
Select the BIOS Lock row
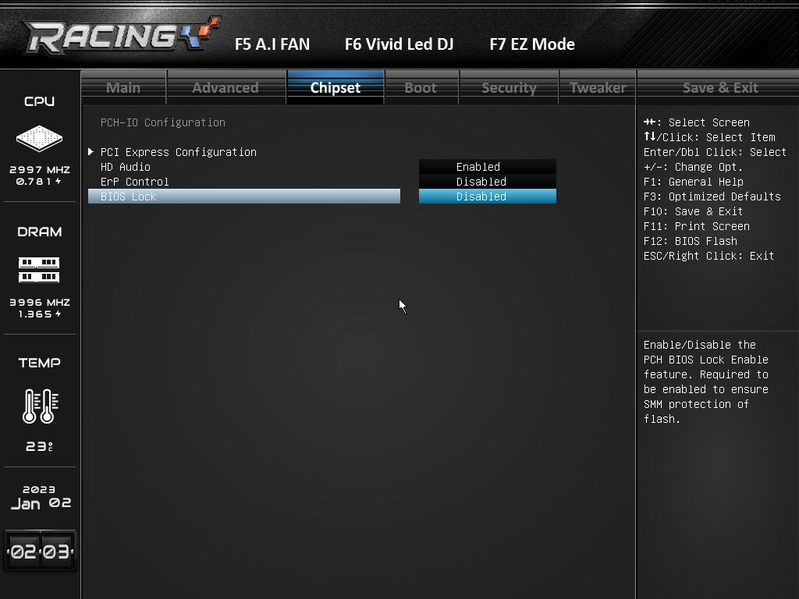pyautogui.click(x=244, y=197)
